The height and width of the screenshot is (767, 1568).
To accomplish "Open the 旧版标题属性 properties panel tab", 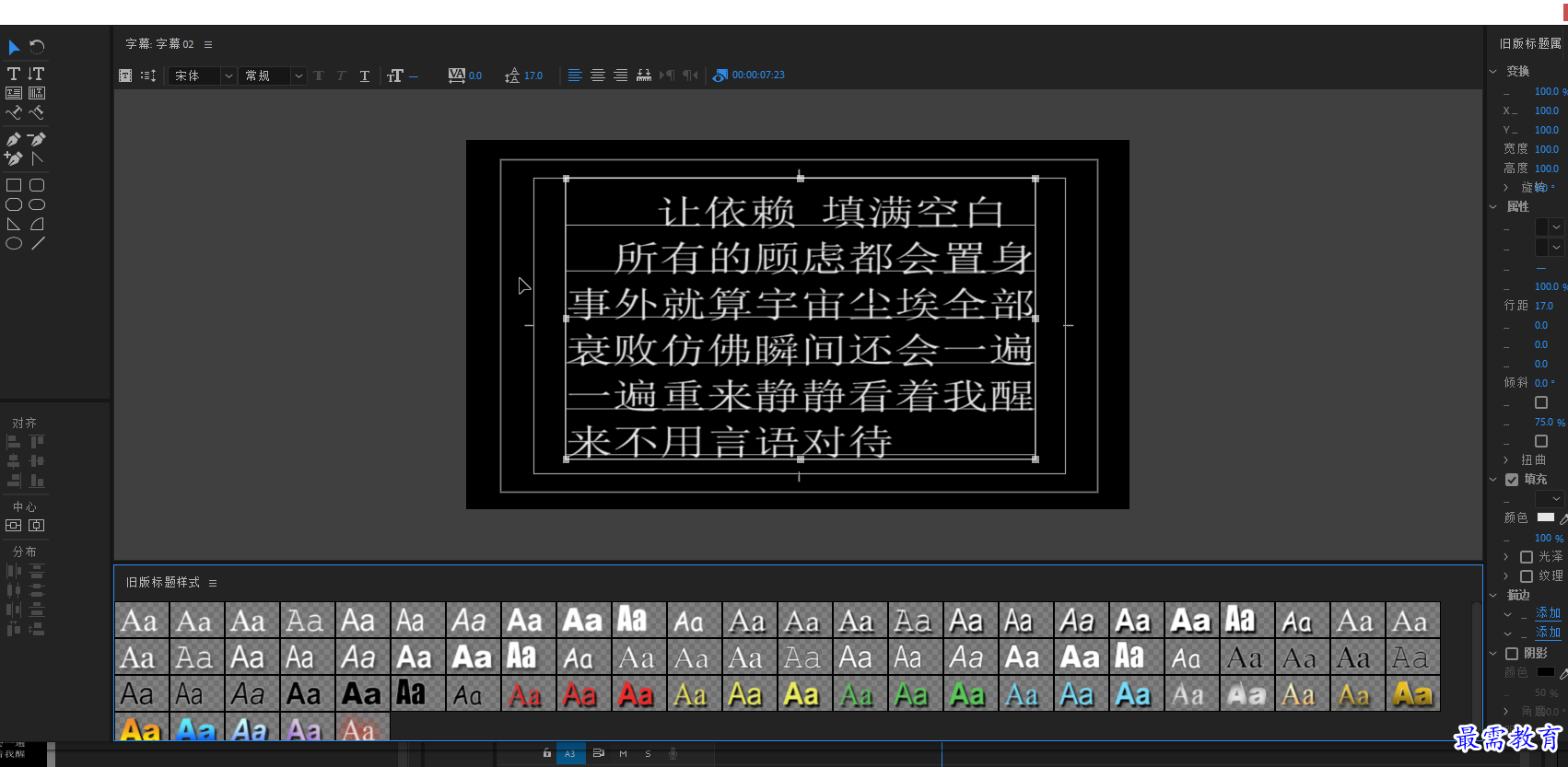I will (x=1530, y=43).
